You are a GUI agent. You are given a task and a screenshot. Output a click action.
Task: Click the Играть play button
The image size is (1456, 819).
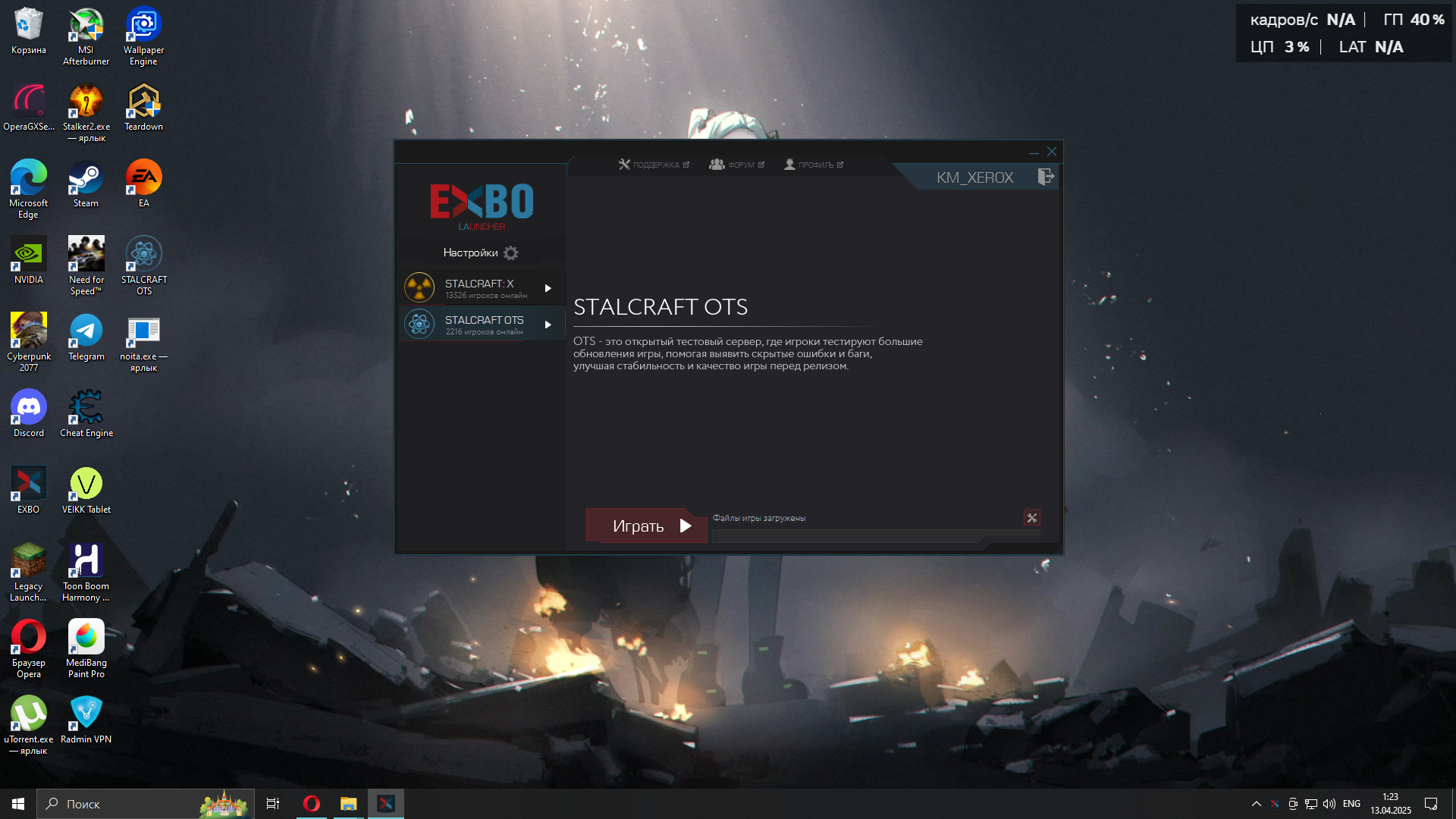(646, 526)
